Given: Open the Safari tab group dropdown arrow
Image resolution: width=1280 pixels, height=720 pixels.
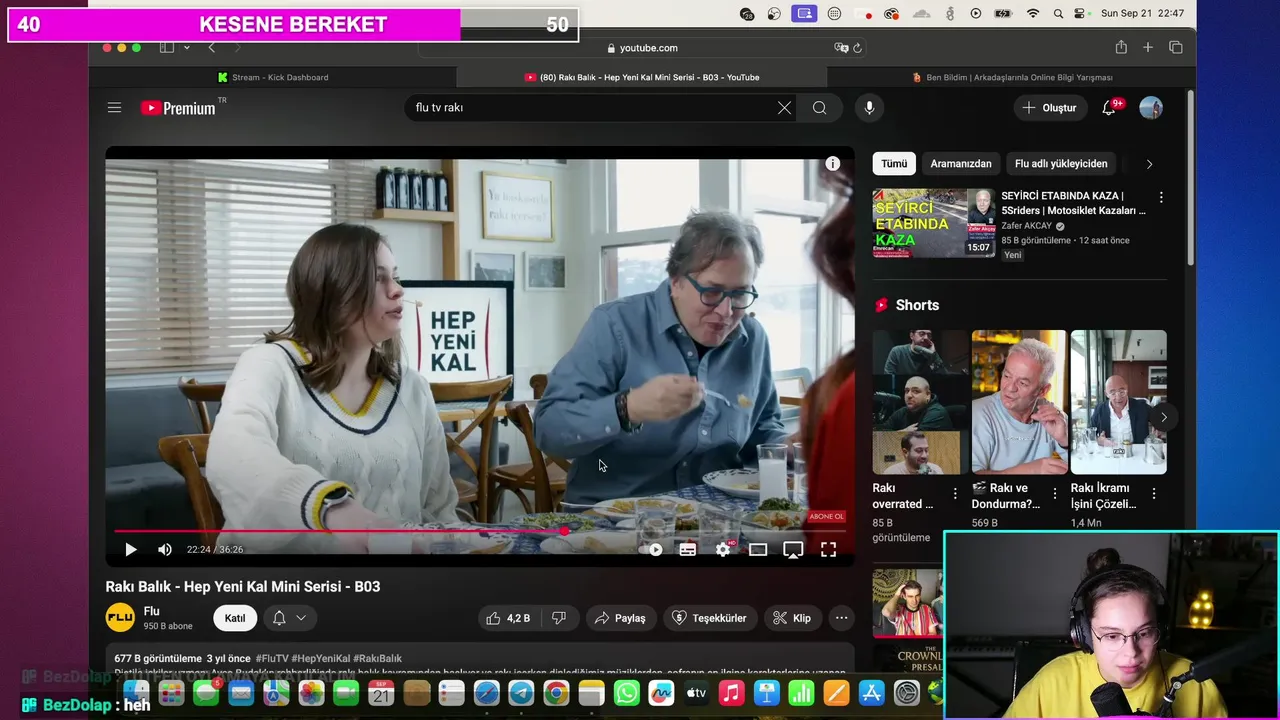Looking at the screenshot, I should coord(187,48).
